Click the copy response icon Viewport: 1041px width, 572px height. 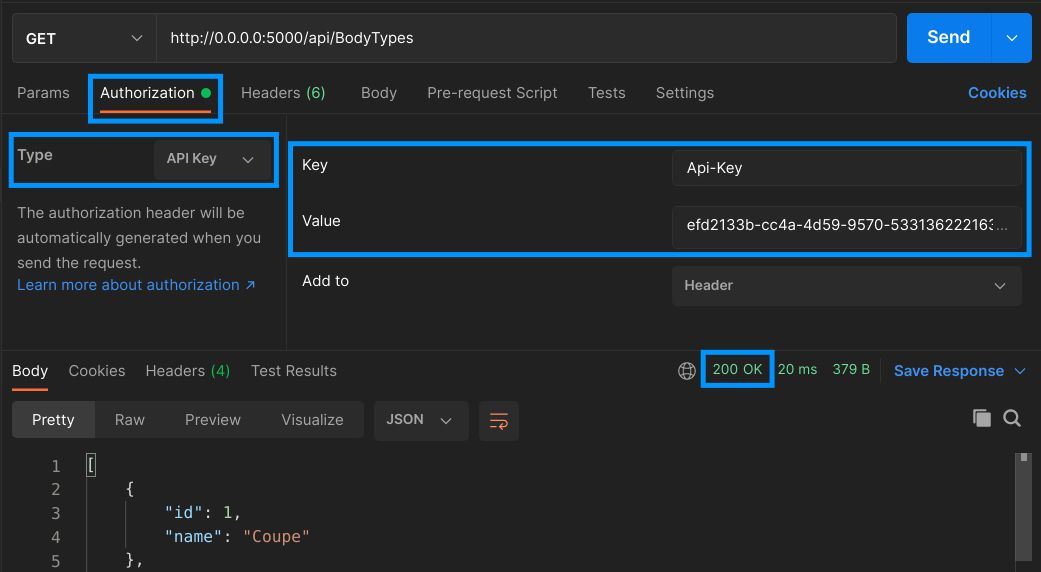981,418
